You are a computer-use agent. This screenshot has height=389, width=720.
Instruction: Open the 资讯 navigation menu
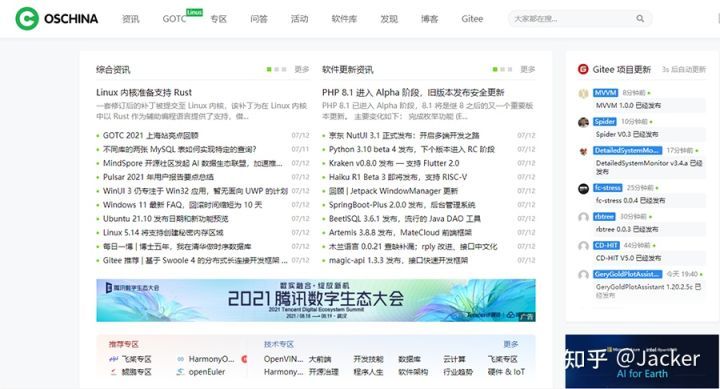(x=130, y=19)
